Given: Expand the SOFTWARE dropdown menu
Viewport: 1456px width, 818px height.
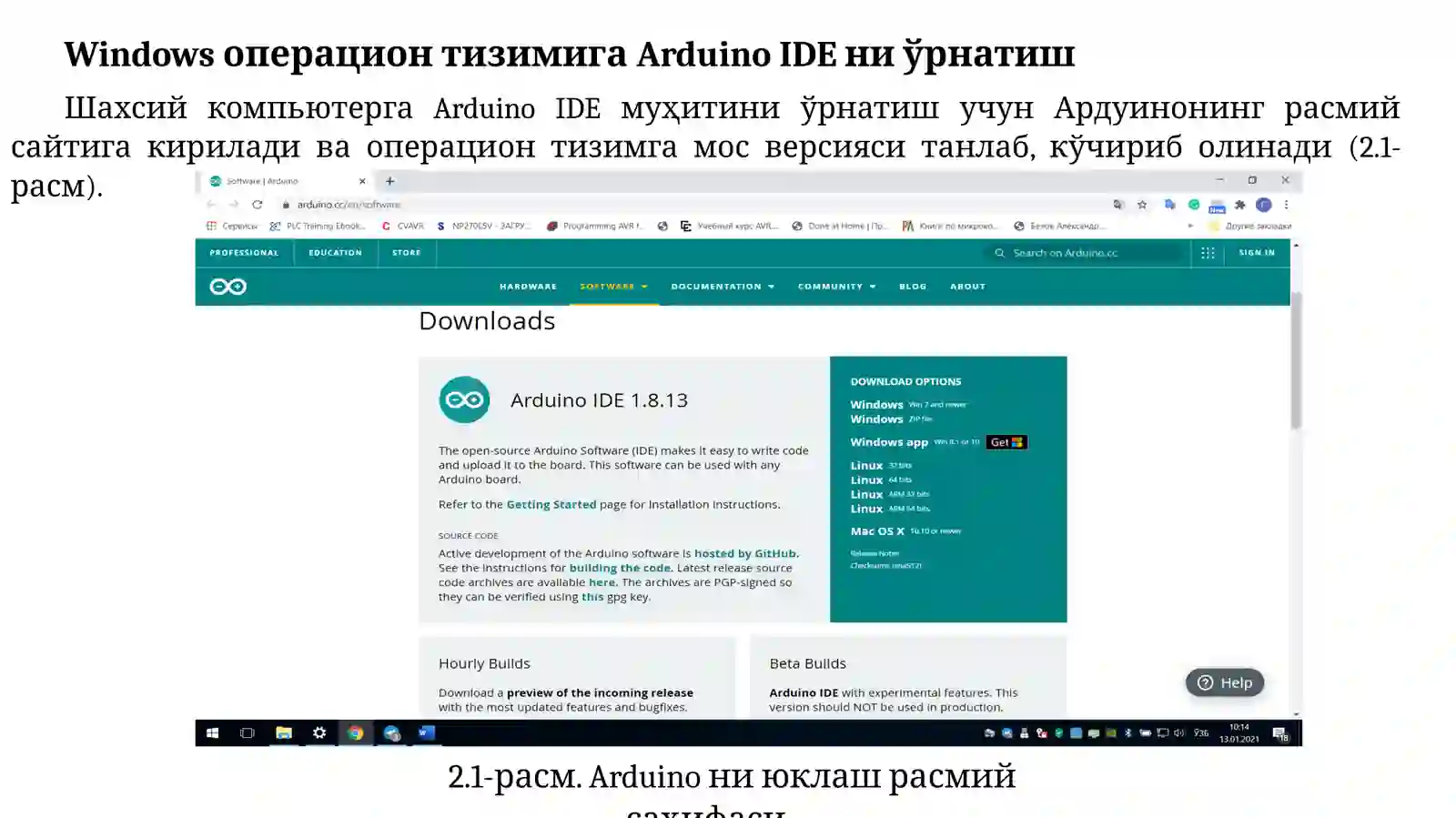Looking at the screenshot, I should coord(613,287).
